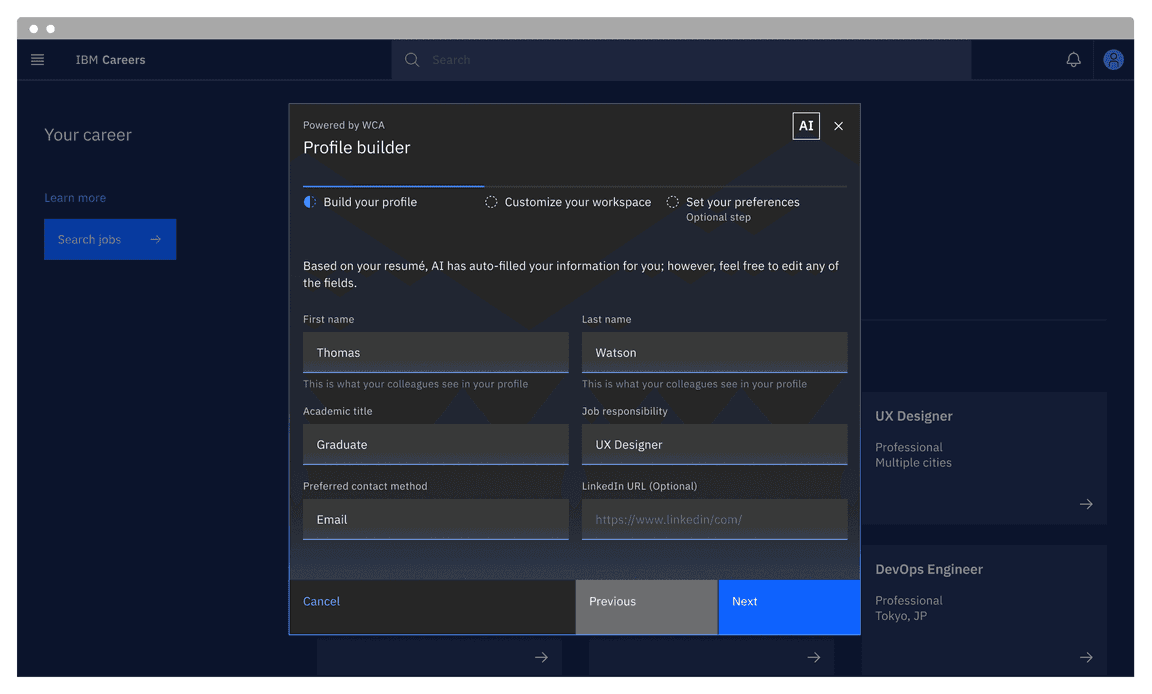Open the notifications bell

1073,59
